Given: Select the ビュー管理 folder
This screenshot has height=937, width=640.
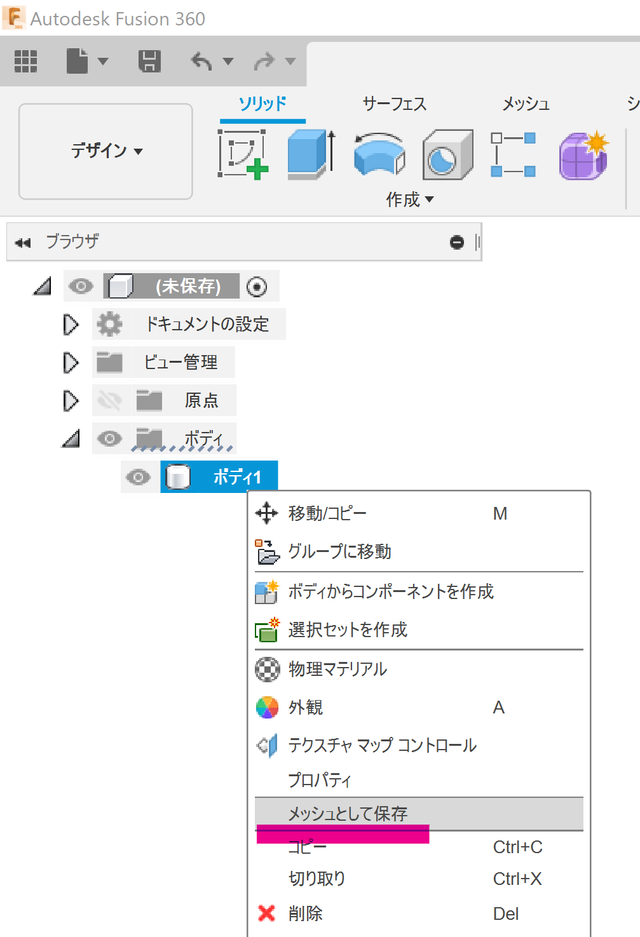Looking at the screenshot, I should 180,363.
